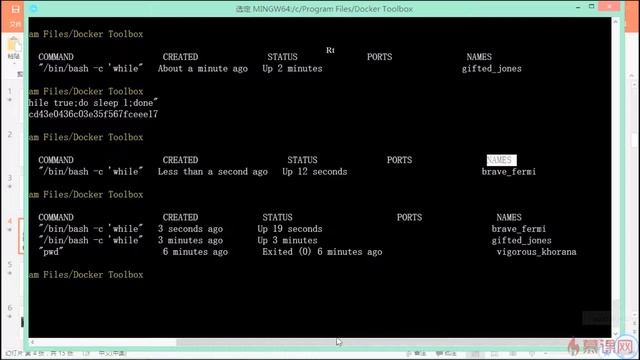The height and width of the screenshot is (360, 640).
Task: Click the status 'Up 2 minutes'
Action: click(292, 69)
